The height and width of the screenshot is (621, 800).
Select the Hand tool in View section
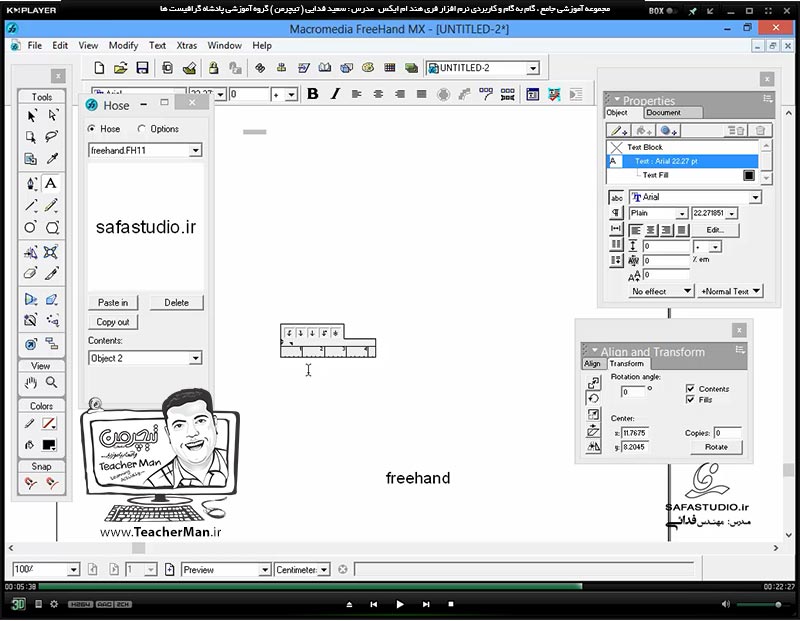[x=31, y=382]
